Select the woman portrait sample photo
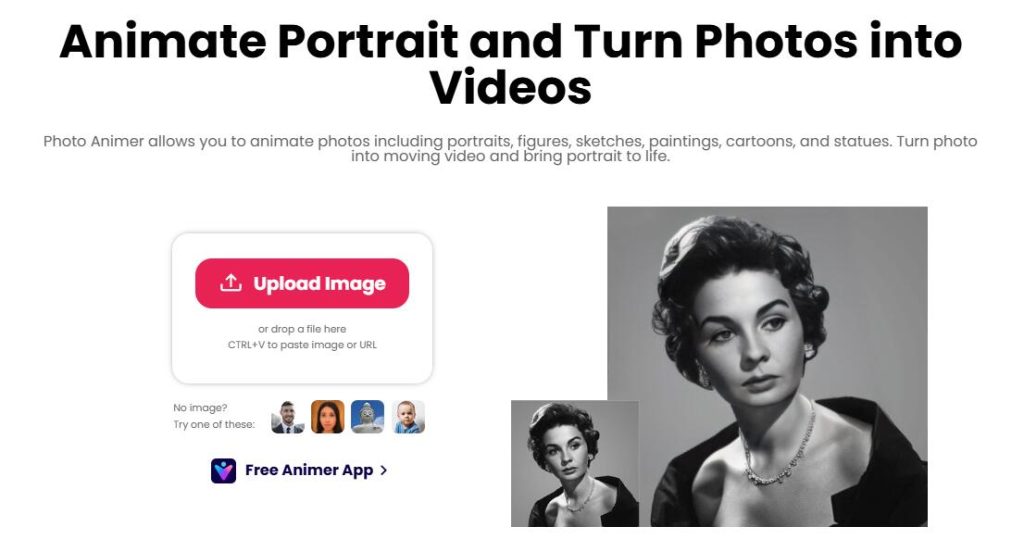The width and height of the screenshot is (1024, 552). [x=327, y=417]
